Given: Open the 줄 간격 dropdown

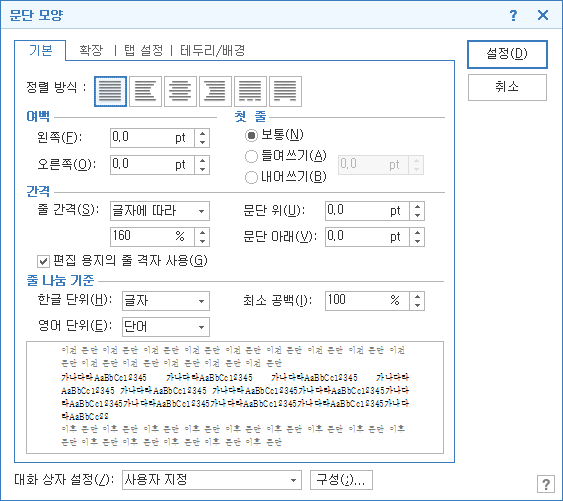Looking at the screenshot, I should [x=160, y=211].
